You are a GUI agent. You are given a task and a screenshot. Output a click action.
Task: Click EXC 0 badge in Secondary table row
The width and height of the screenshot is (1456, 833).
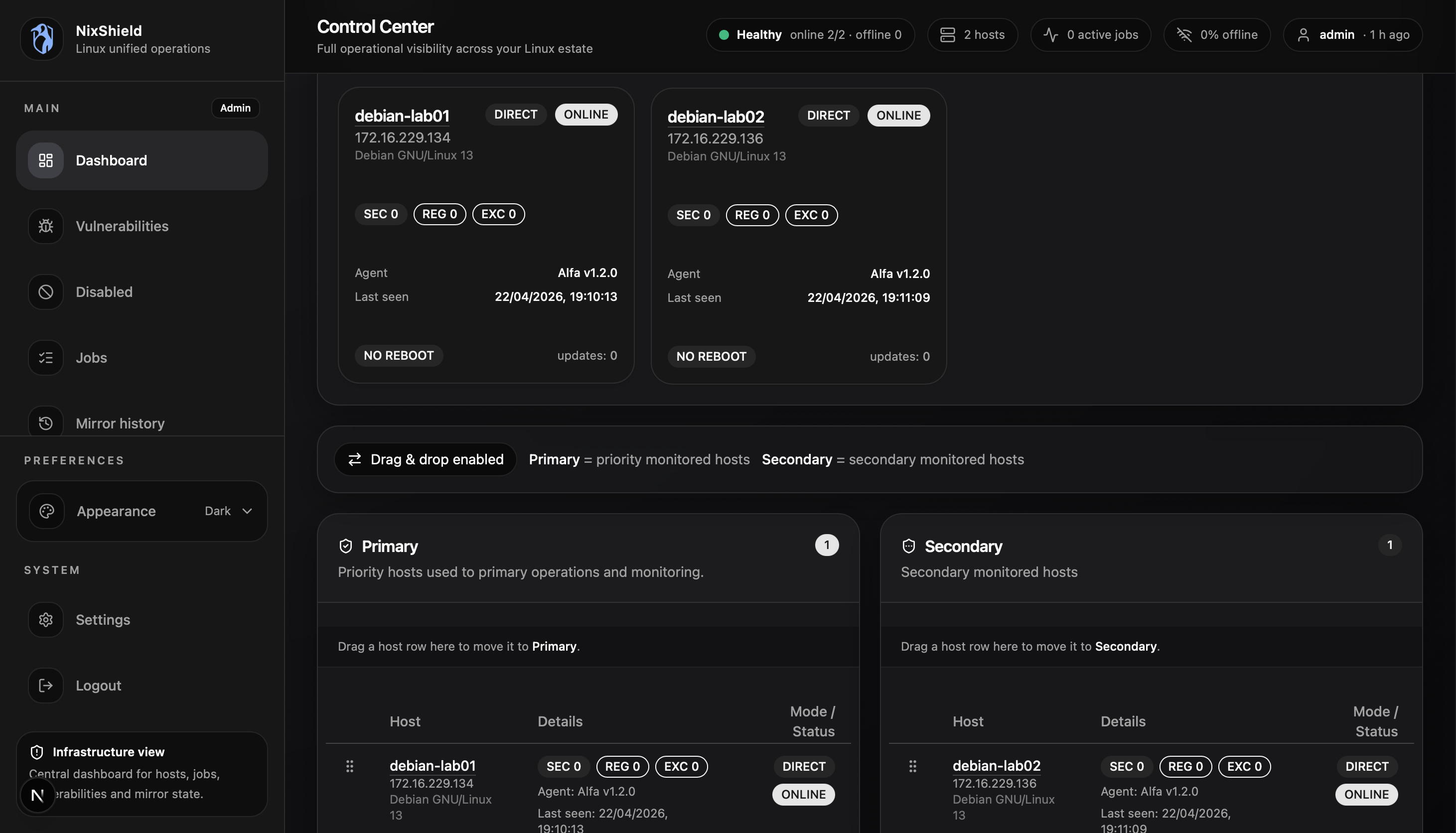click(1244, 767)
